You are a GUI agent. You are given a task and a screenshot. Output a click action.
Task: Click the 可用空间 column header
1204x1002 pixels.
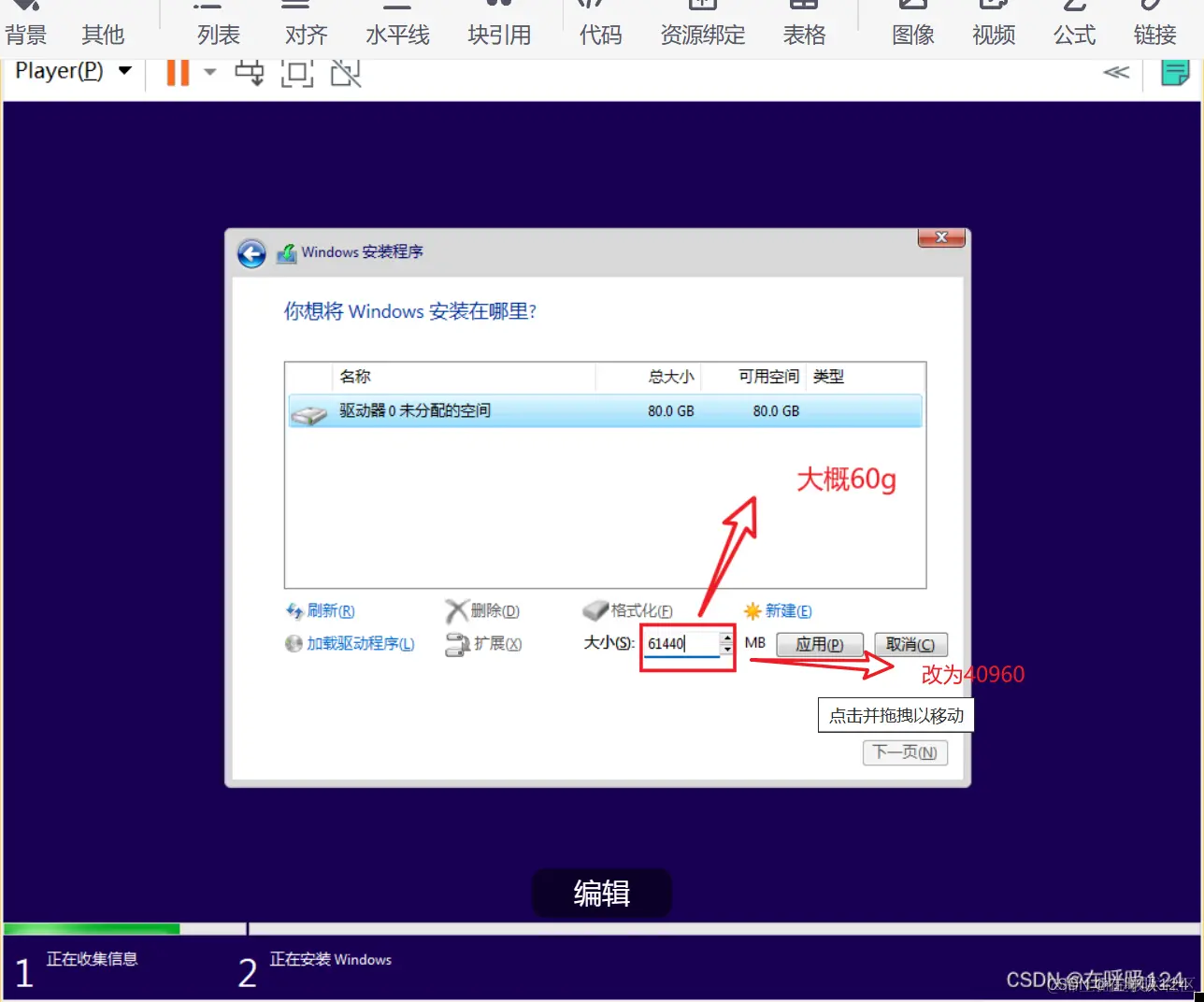(768, 377)
